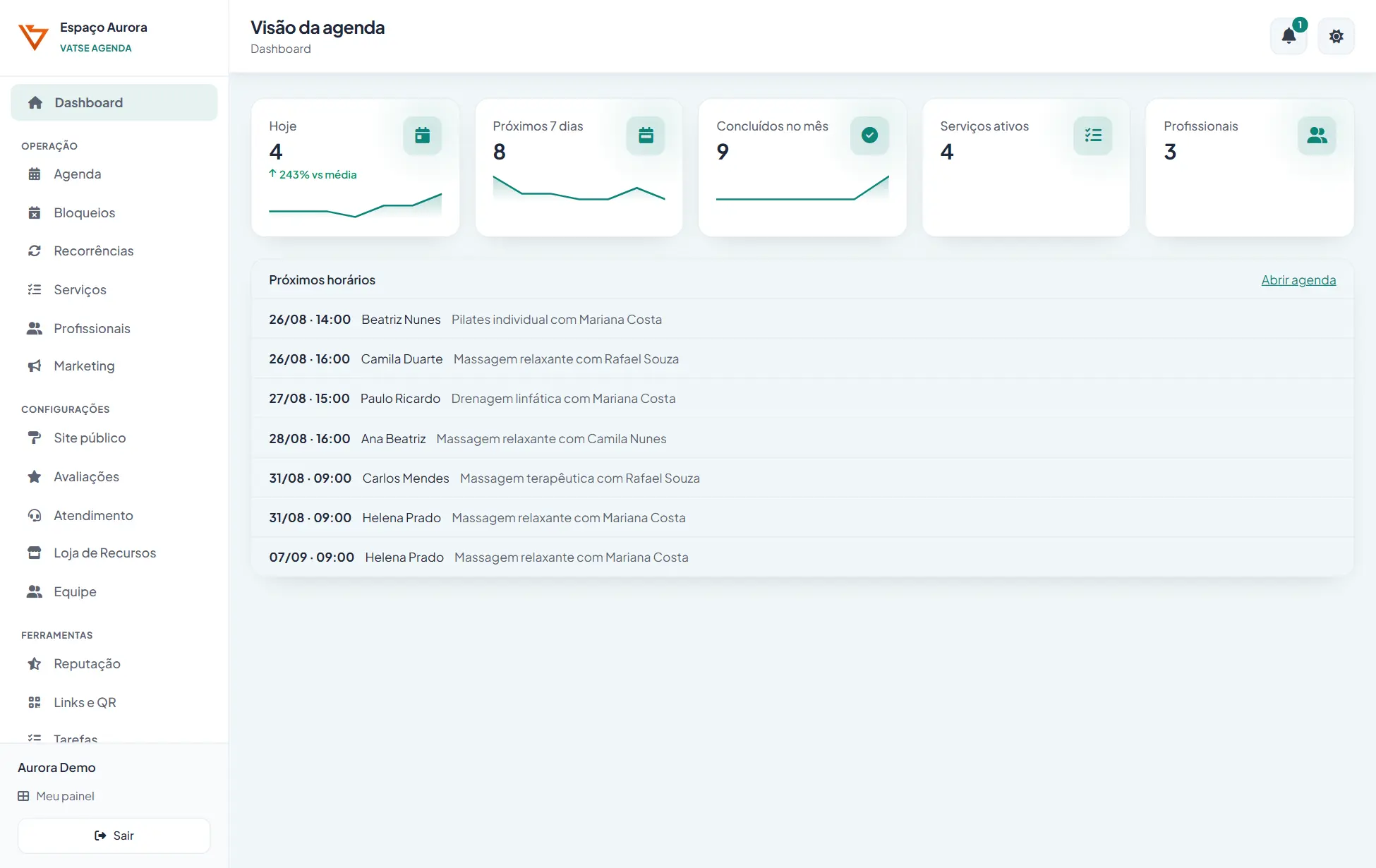Image resolution: width=1376 pixels, height=868 pixels.
Task: Go to Atendimento section
Action: 114,516
